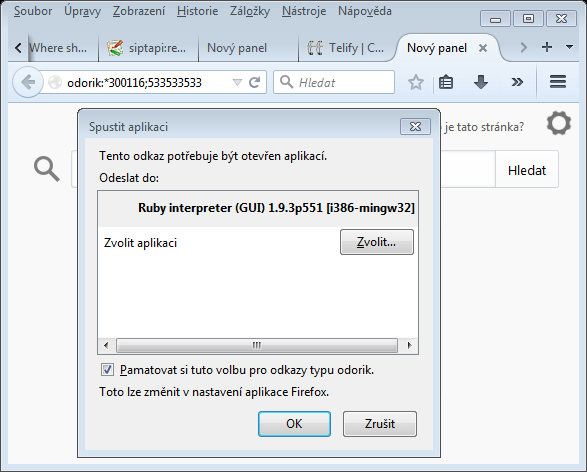The height and width of the screenshot is (472, 587).
Task: Toggle Pamatovat si tuto volbu checkbox
Action: 107,370
